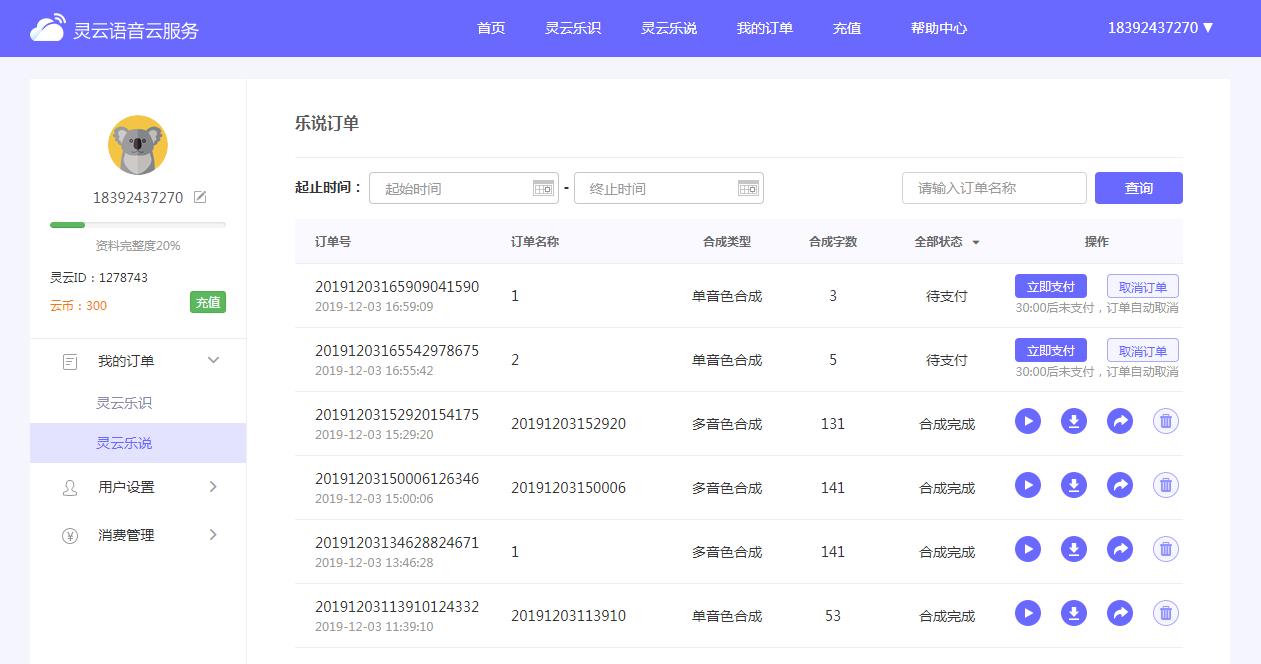The height and width of the screenshot is (664, 1261).
Task: Go to 帮助中心 in top navigation
Action: click(938, 28)
